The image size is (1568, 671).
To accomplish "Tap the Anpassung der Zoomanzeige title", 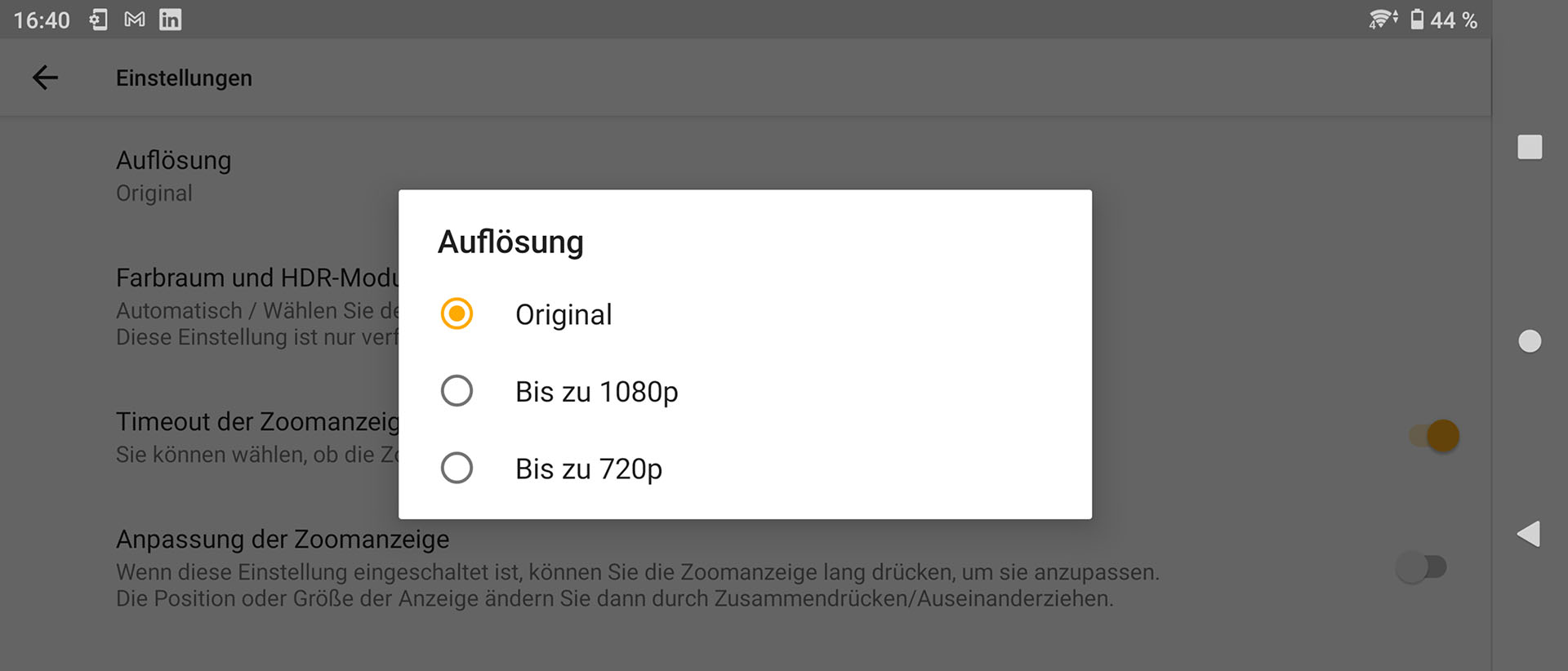I will click(283, 540).
